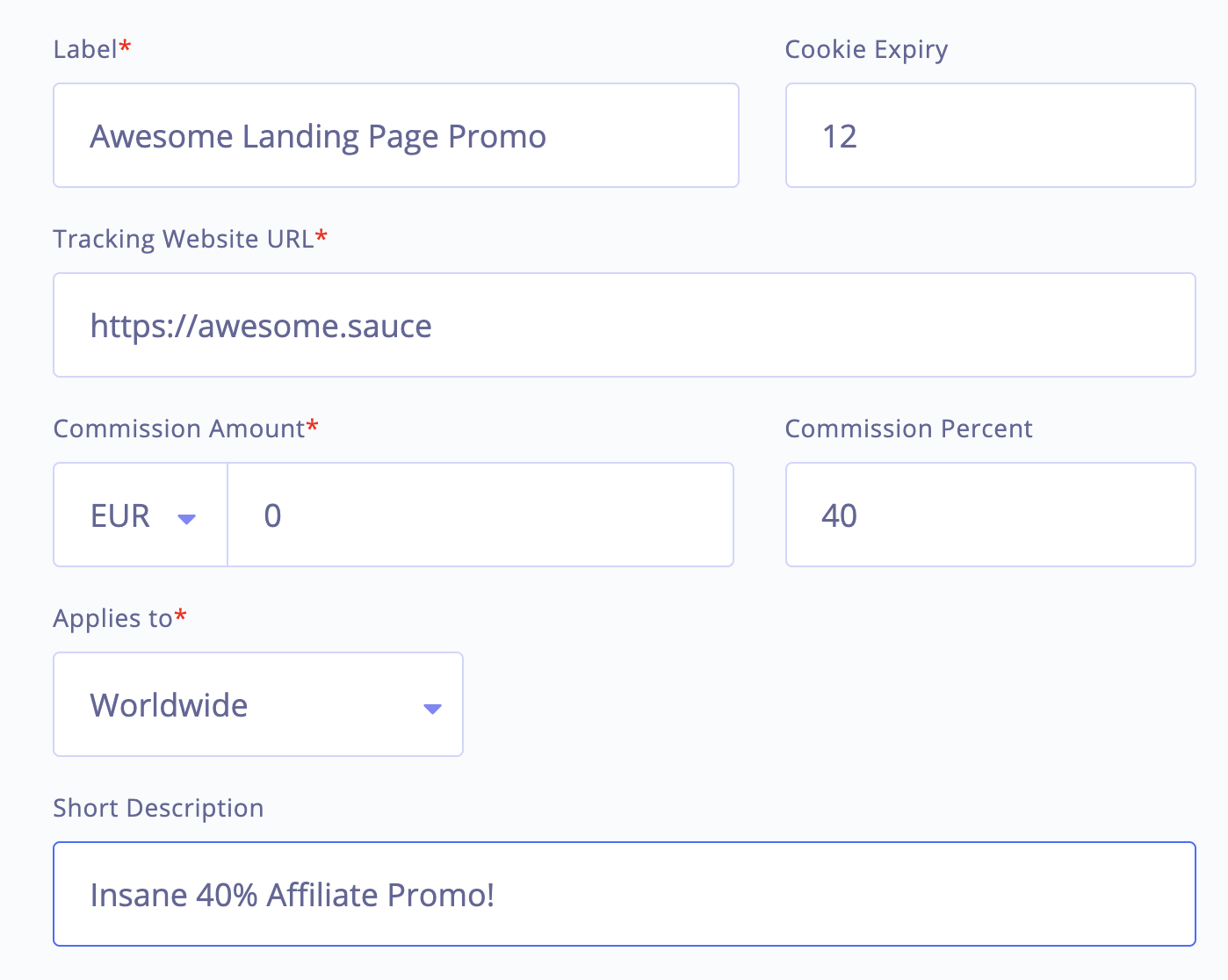Click the Commission Amount value field
The height and width of the screenshot is (980, 1228).
(x=480, y=515)
